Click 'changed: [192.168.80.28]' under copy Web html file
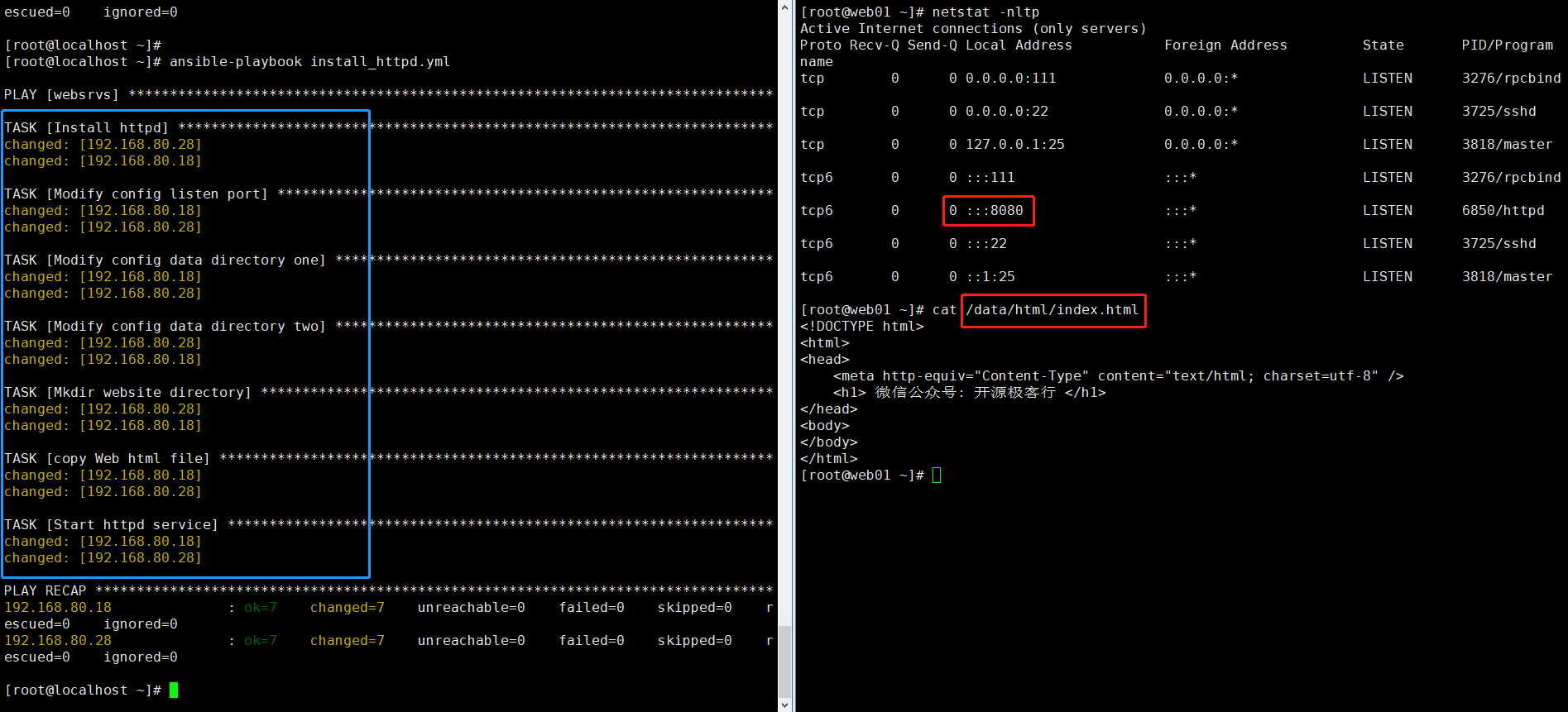 [x=103, y=492]
